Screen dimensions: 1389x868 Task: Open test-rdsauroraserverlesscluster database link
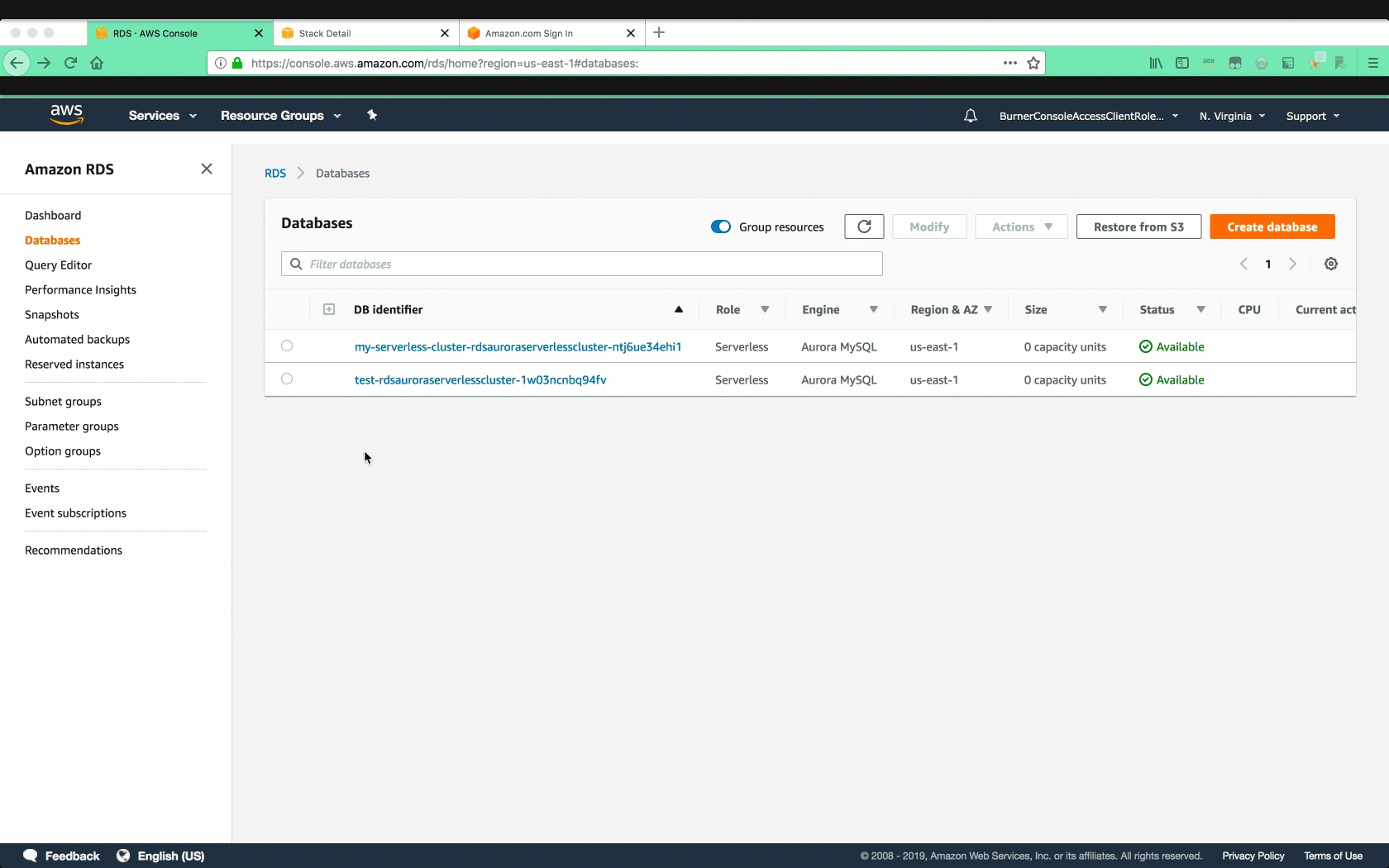[x=480, y=379]
